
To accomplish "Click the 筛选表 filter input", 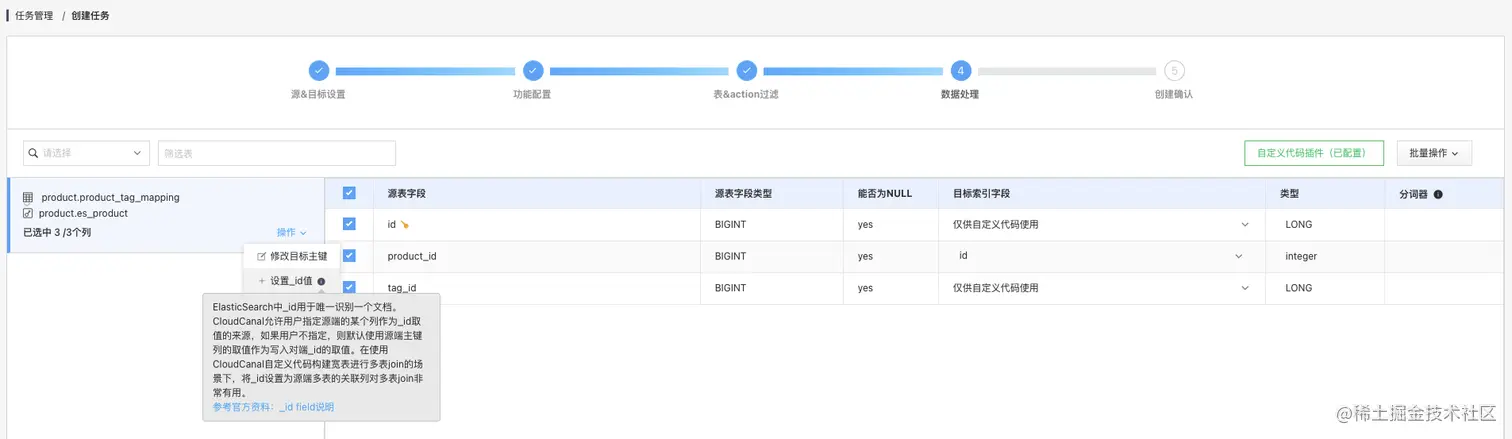I will click(277, 153).
